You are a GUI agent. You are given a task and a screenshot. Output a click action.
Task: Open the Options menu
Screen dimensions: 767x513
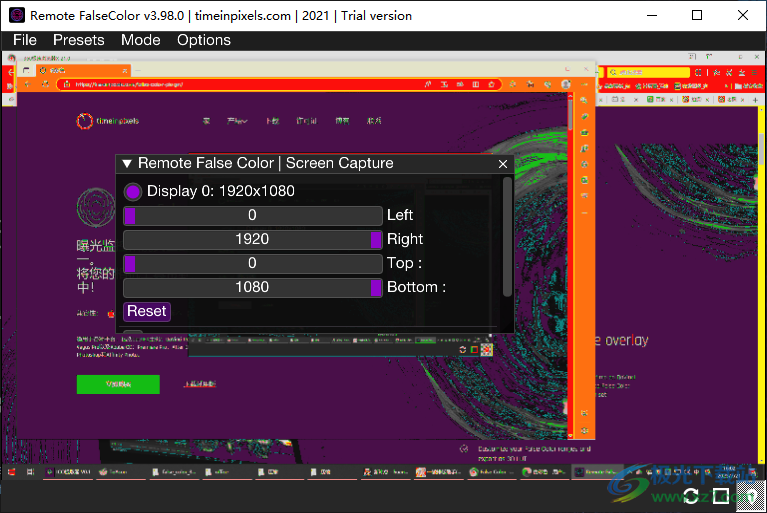(203, 40)
